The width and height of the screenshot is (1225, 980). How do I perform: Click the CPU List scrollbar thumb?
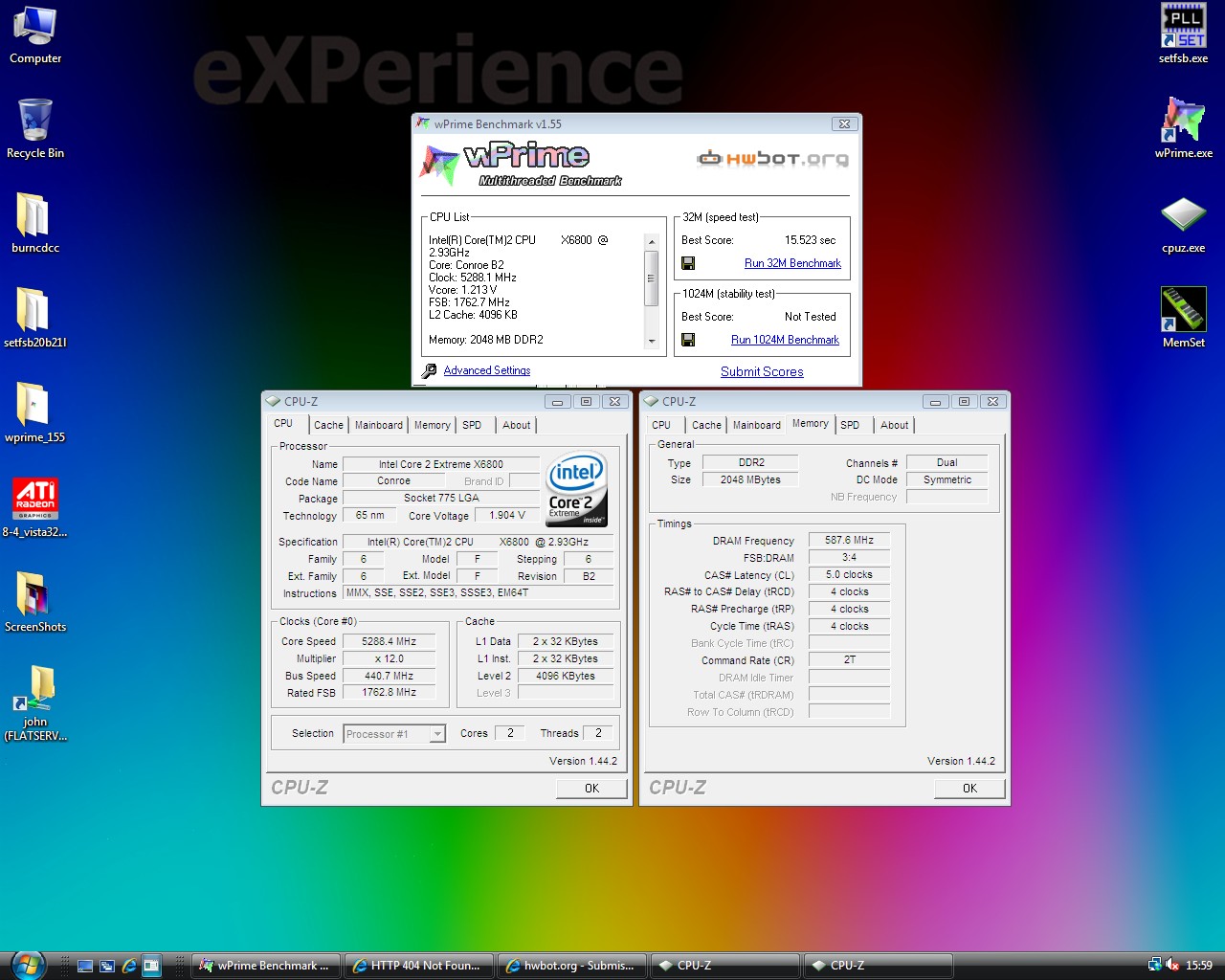pos(652,278)
